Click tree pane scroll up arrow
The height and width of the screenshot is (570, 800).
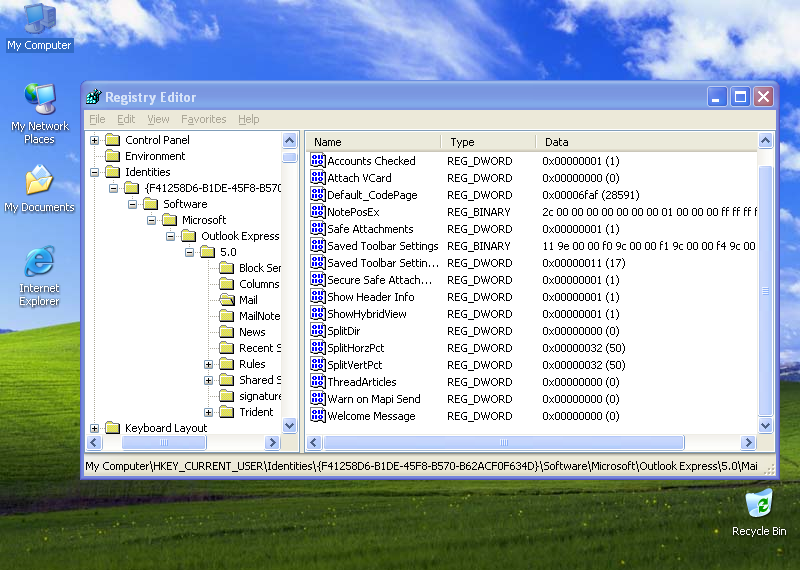pyautogui.click(x=289, y=140)
